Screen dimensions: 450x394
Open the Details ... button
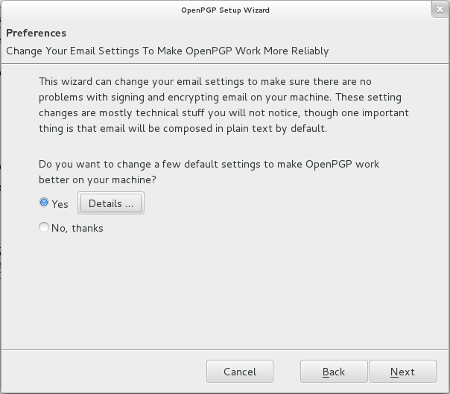pyautogui.click(x=111, y=203)
